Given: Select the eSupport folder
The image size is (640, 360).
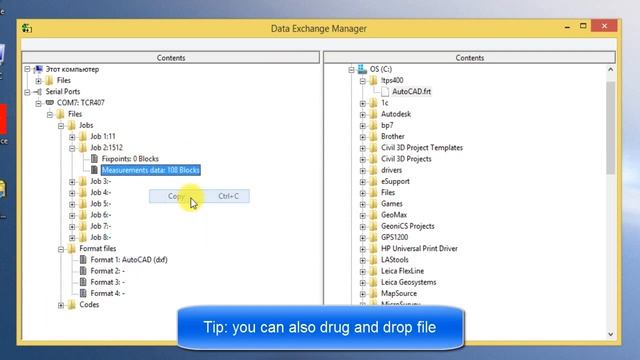Looking at the screenshot, I should pyautogui.click(x=395, y=181).
